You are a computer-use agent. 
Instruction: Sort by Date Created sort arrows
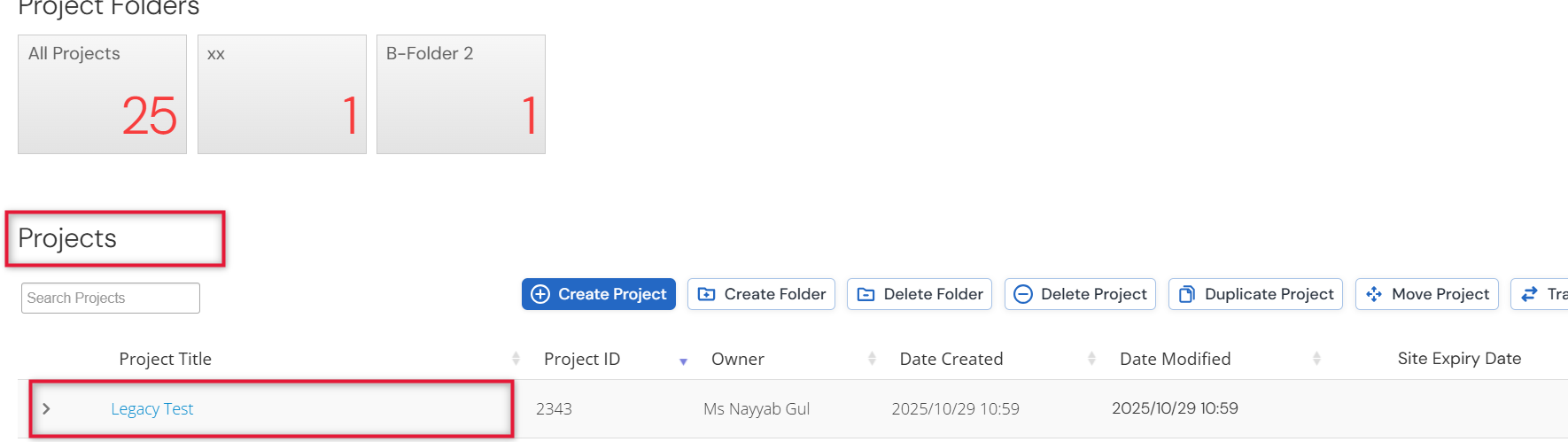point(1091,359)
